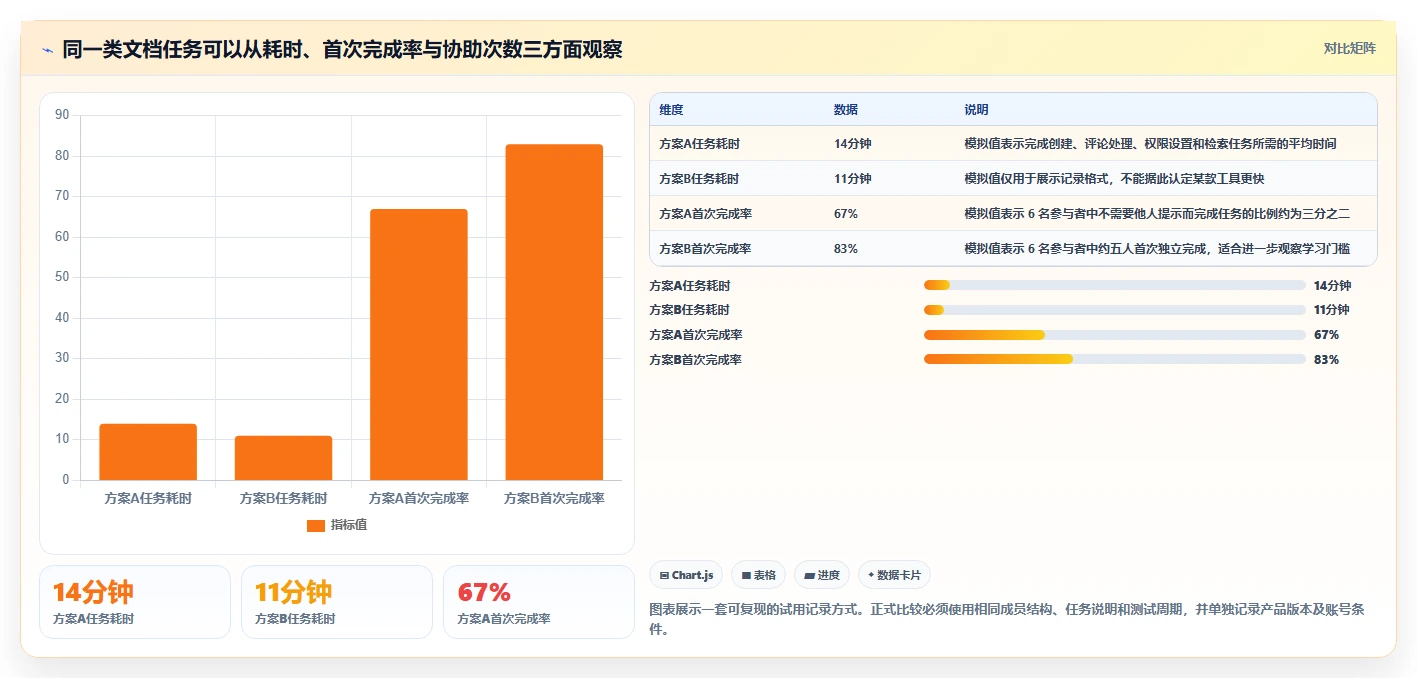This screenshot has height=678, width=1417.
Task: Click the 方案A任务耗时 x-axis label
Action: (148, 498)
